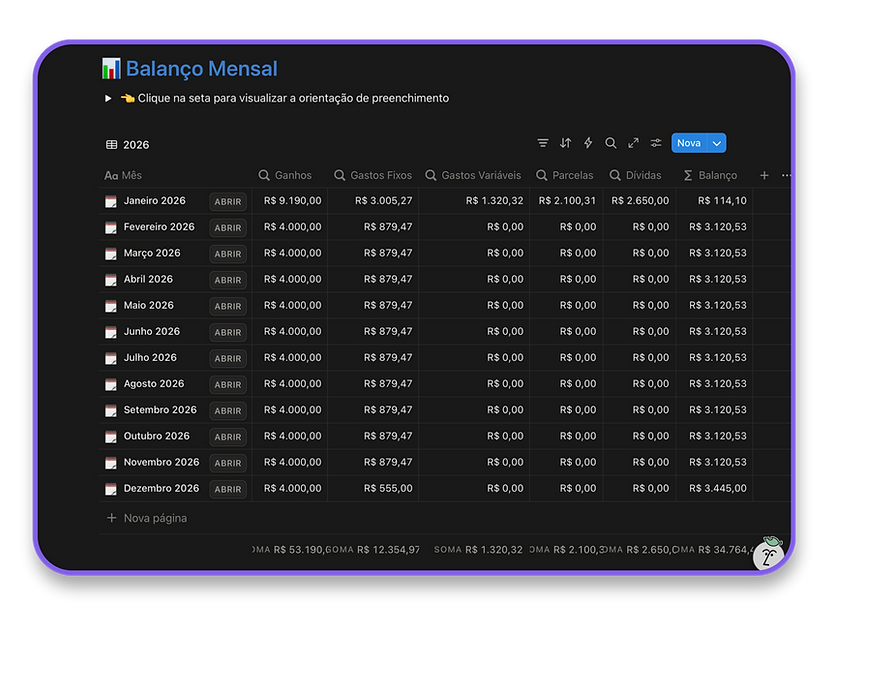The width and height of the screenshot is (895, 691).
Task: Click ABRIR for Abril 2026
Action: tap(228, 280)
